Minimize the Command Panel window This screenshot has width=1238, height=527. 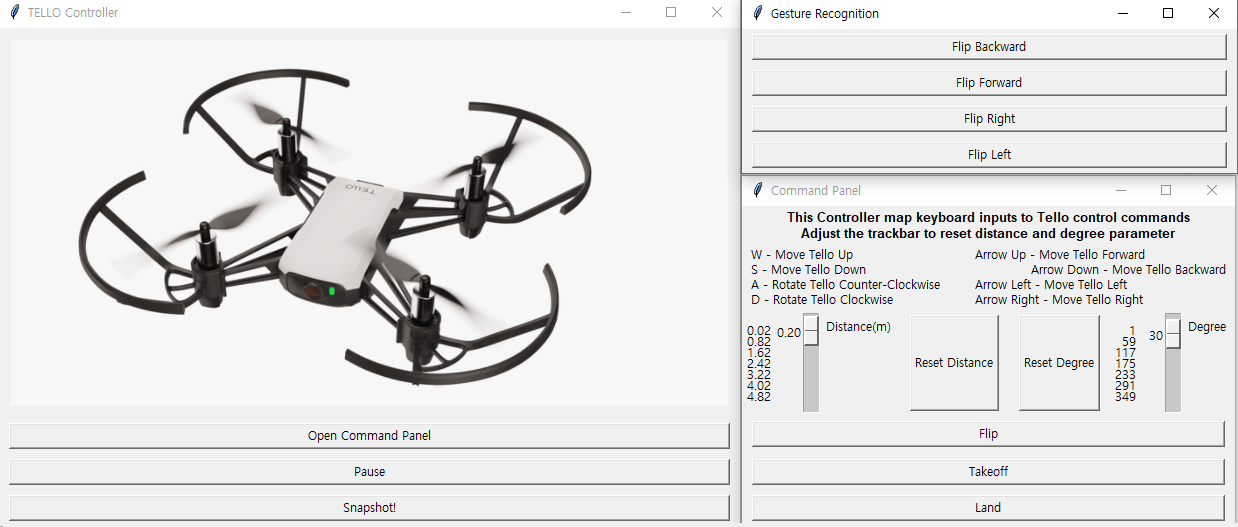[x=1120, y=190]
